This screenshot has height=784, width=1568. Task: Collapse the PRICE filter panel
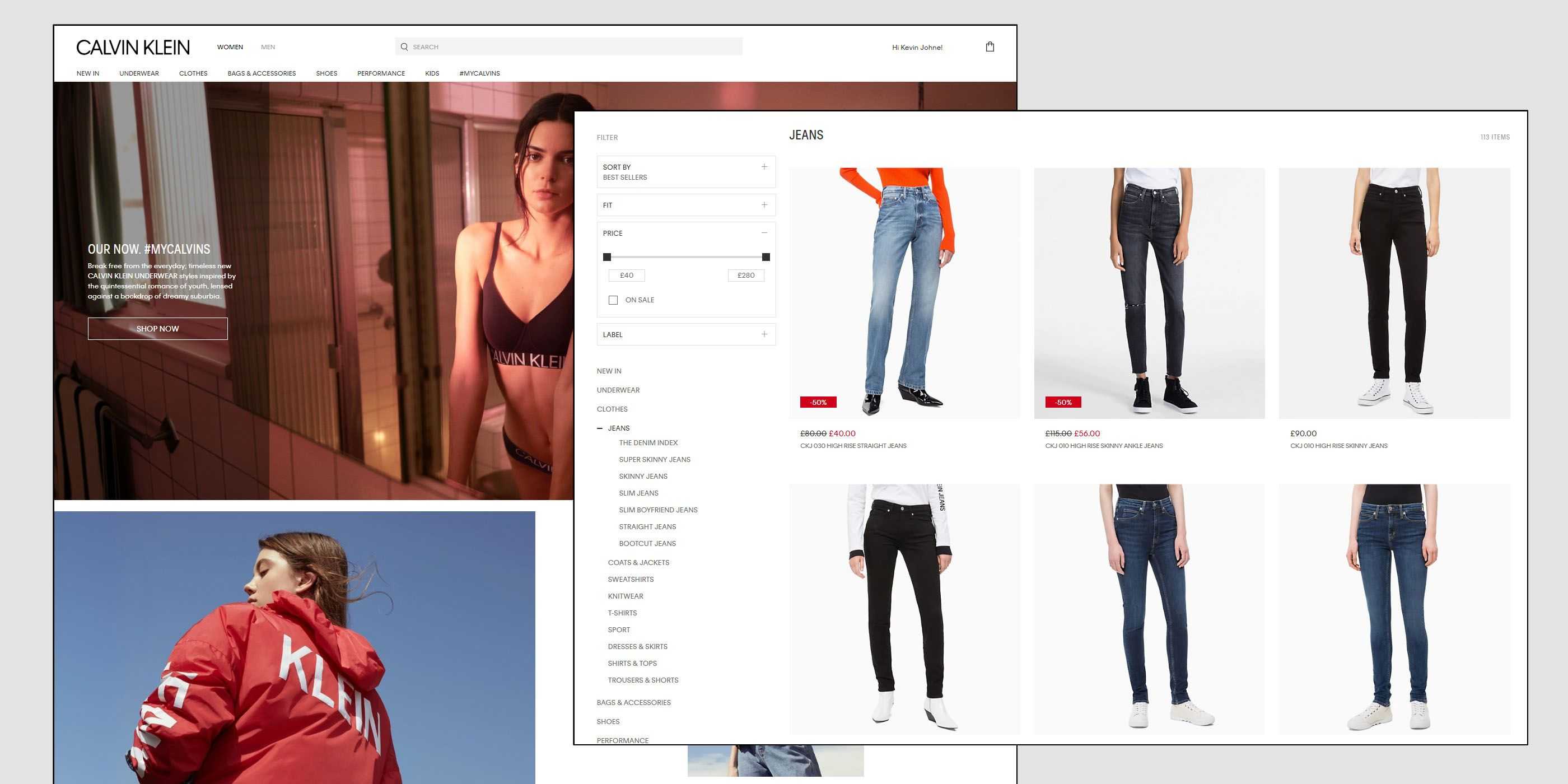[764, 233]
